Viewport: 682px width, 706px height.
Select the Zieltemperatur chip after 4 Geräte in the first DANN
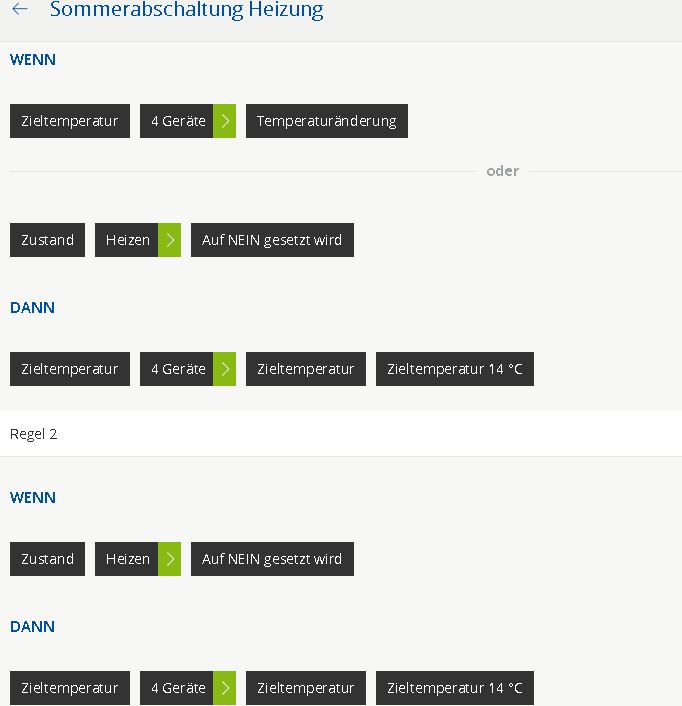(x=306, y=369)
